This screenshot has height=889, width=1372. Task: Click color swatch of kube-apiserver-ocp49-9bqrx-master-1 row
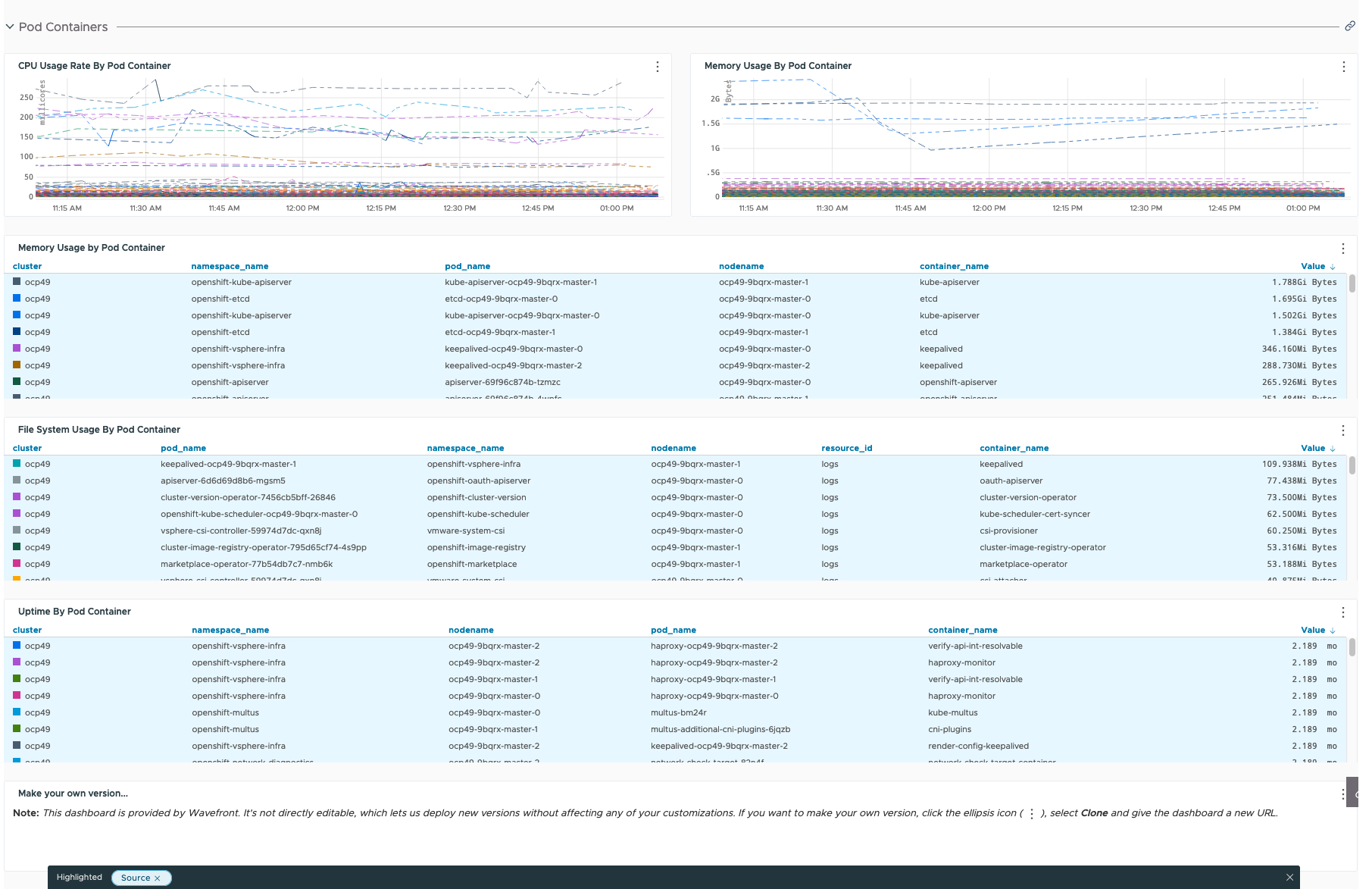tap(17, 282)
